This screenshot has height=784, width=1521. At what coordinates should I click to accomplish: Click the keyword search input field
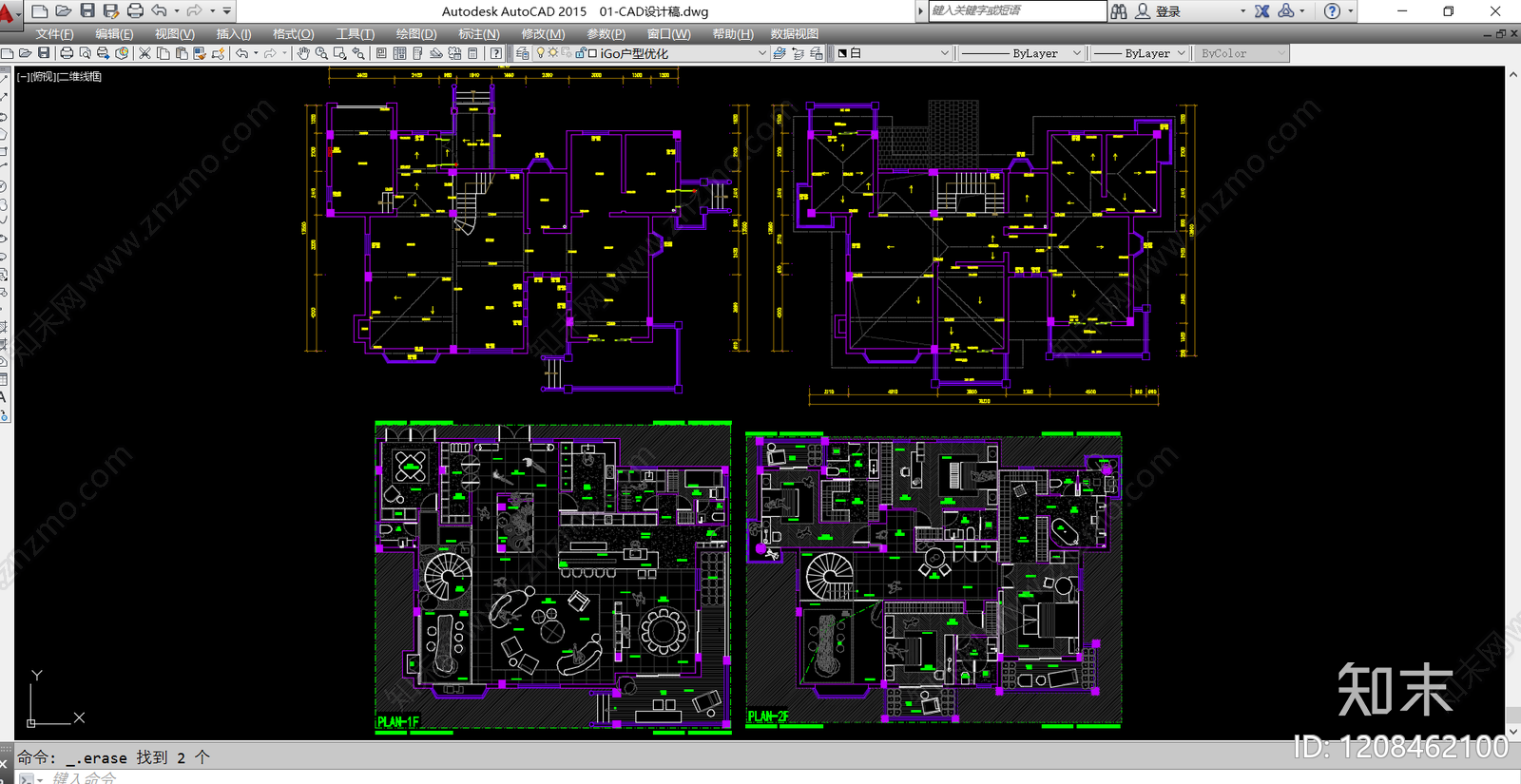click(1017, 10)
